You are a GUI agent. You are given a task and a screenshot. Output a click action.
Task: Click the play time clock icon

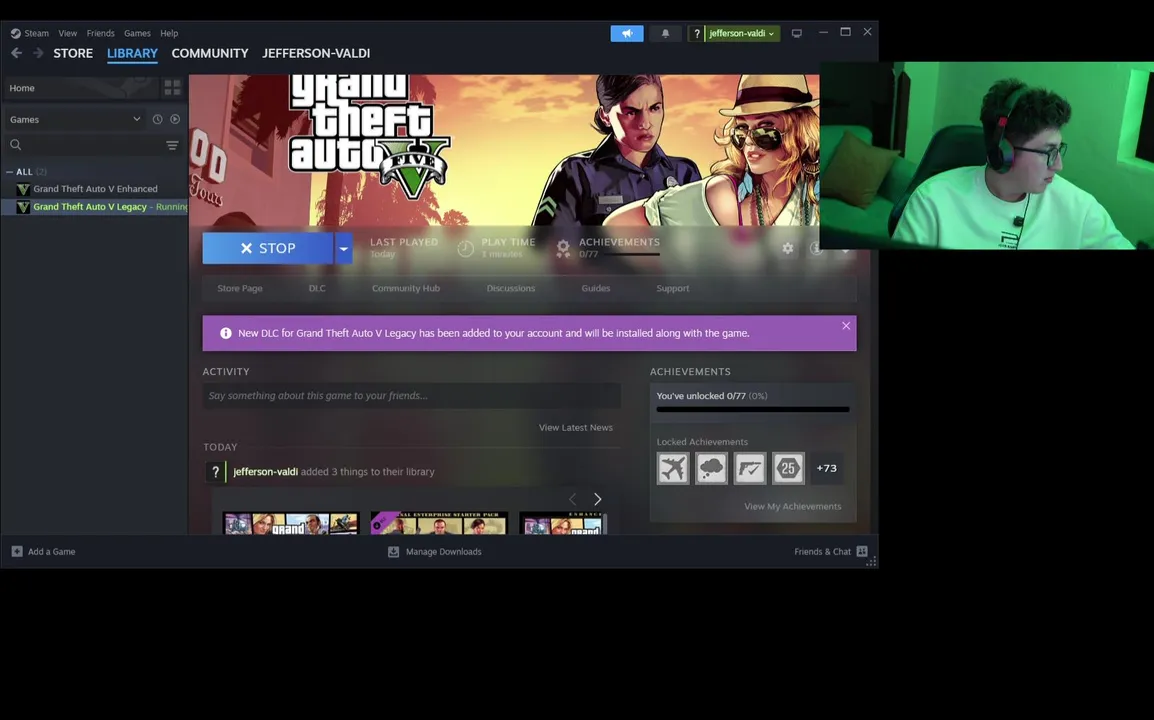(x=465, y=249)
